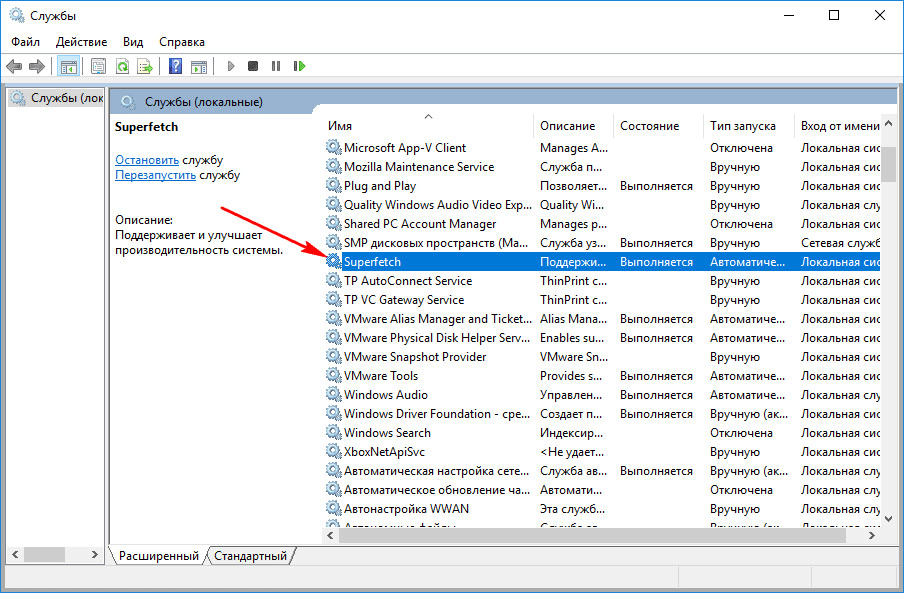Switch to the Стандартный tab
Screen dimensions: 904x593
tap(250, 556)
